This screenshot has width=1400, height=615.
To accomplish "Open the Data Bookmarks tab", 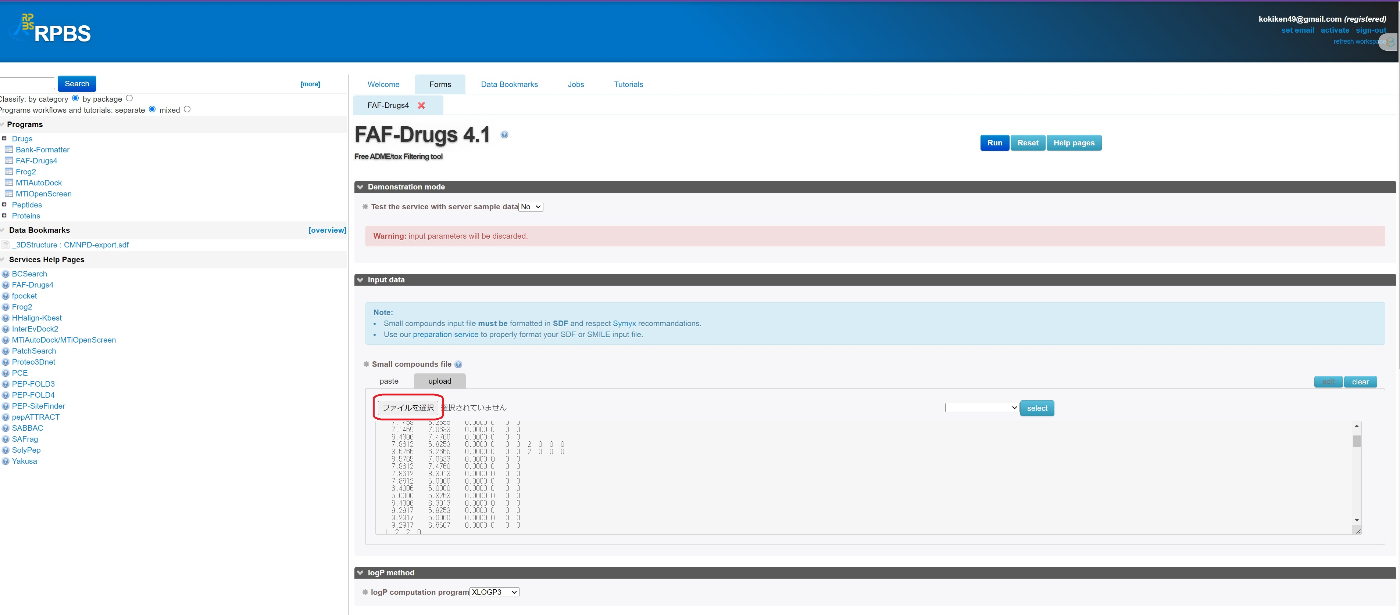I will (509, 84).
